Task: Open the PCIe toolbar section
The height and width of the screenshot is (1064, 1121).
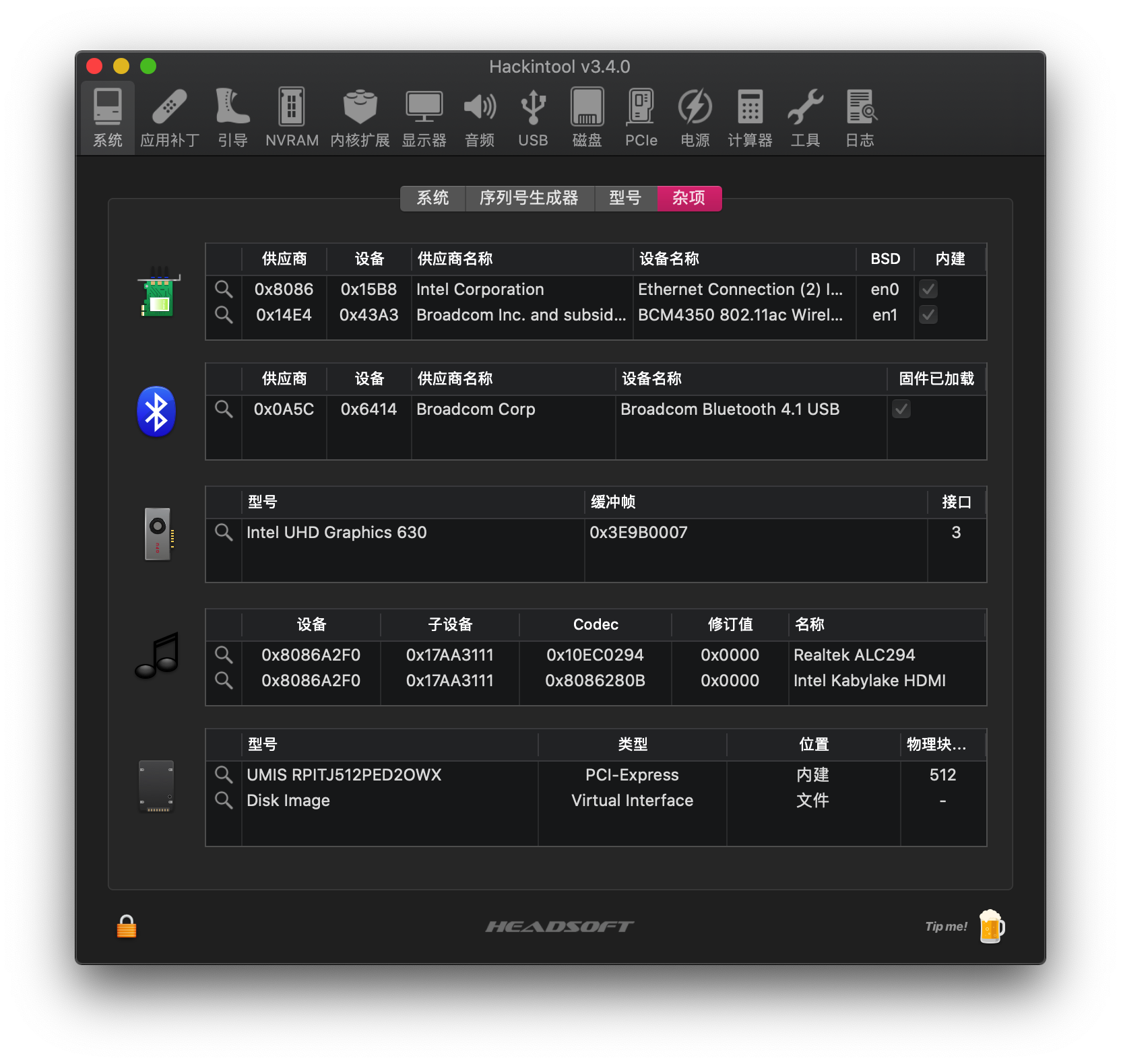Action: coord(641,118)
